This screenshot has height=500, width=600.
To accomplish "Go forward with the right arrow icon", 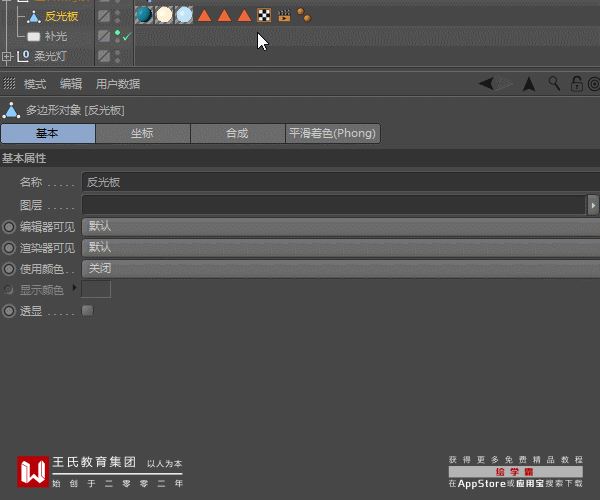I will click(504, 83).
